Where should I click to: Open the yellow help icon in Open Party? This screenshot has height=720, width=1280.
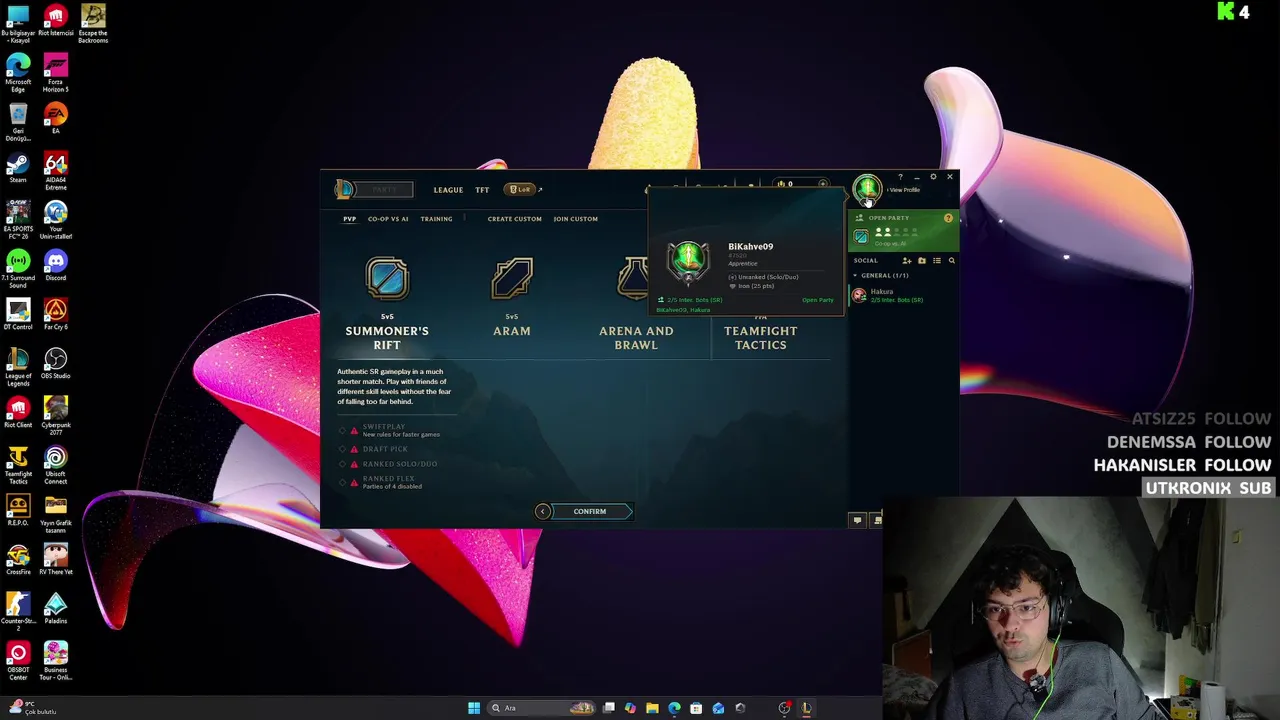[948, 218]
